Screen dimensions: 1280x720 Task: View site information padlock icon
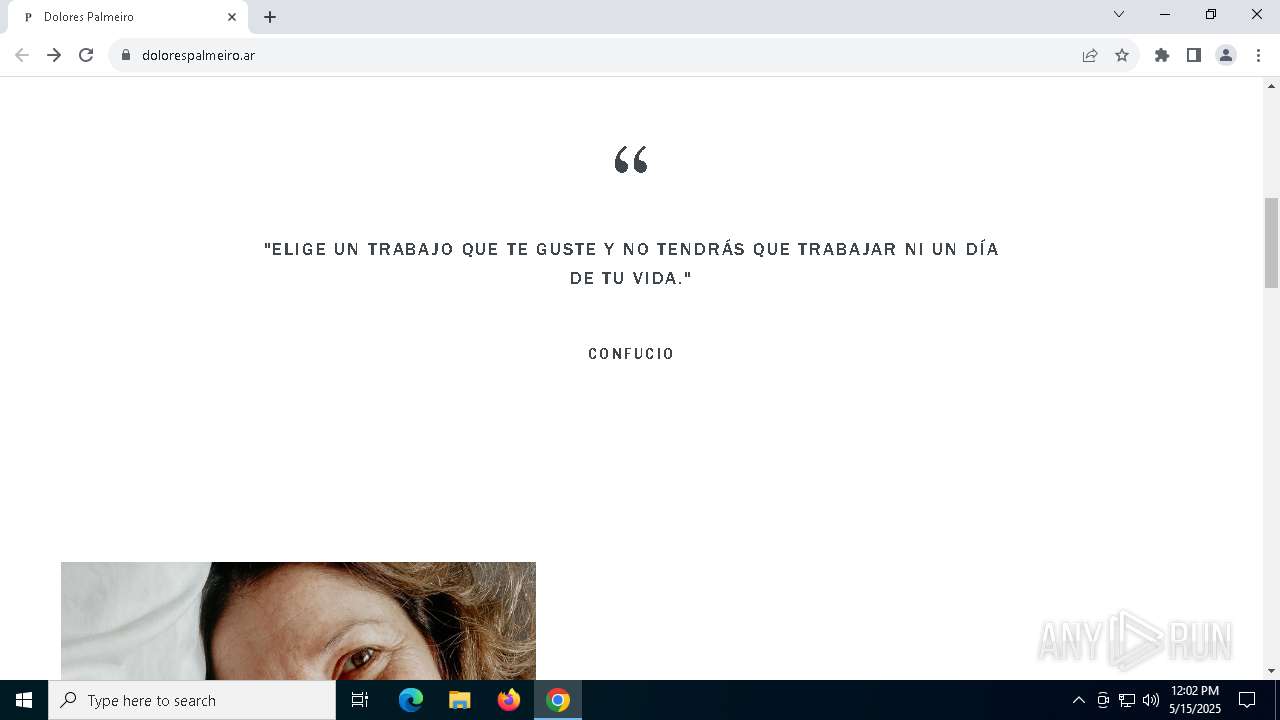click(x=125, y=55)
